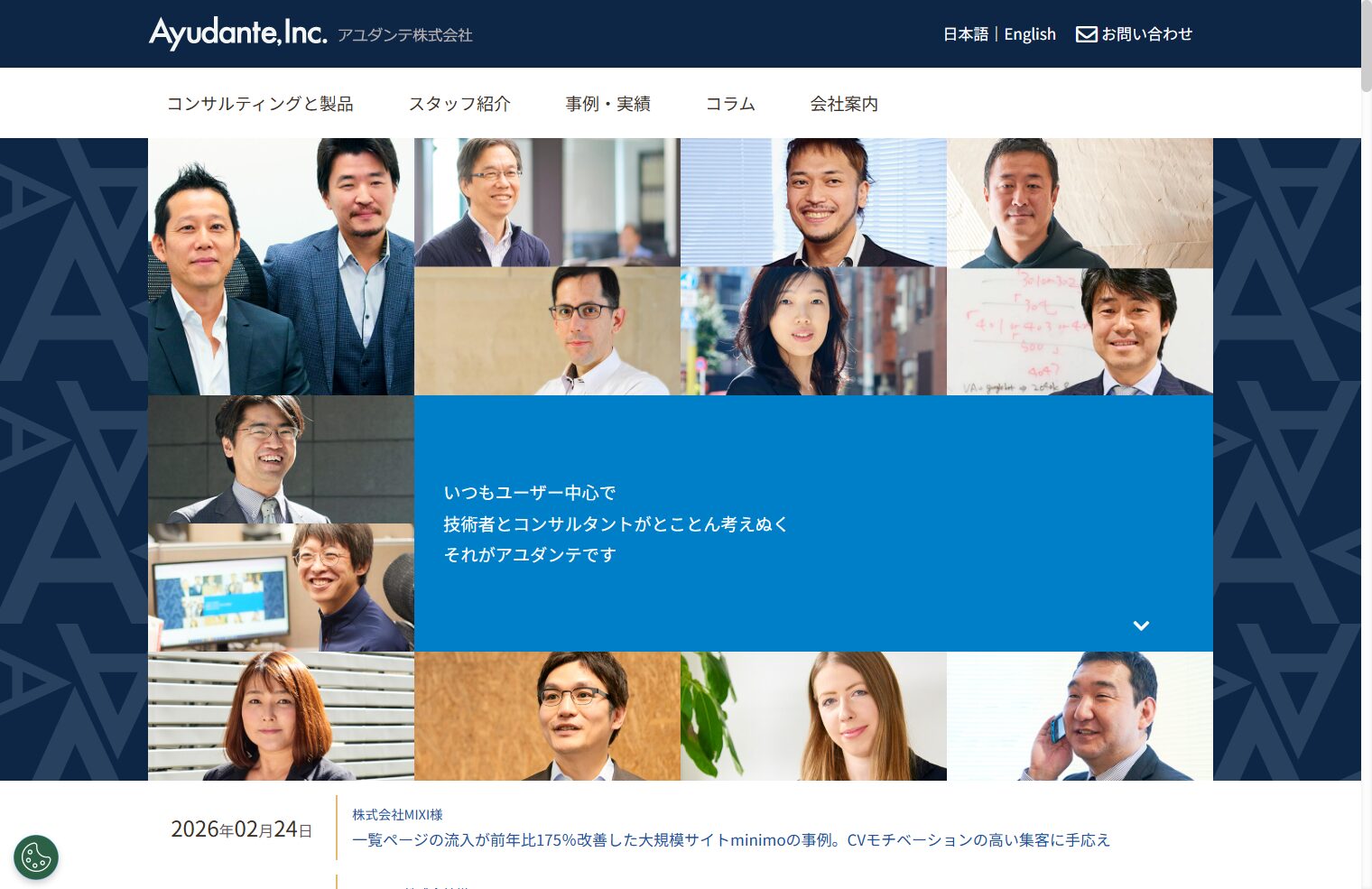Open 会社案内 menu item

click(x=844, y=104)
